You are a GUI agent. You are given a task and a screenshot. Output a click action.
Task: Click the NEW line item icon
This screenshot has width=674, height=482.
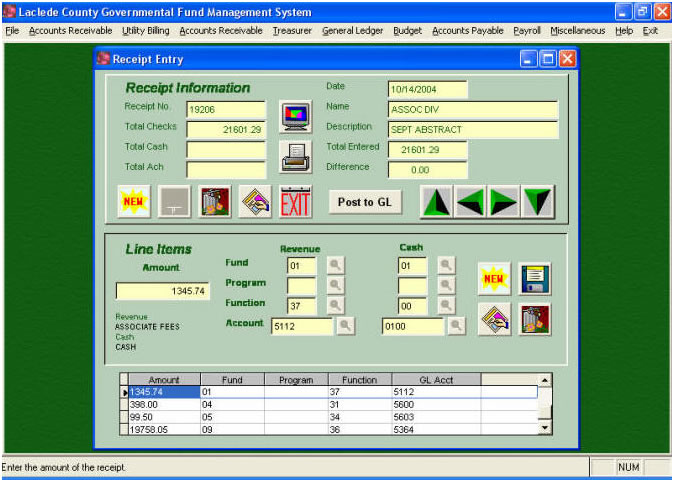click(494, 279)
